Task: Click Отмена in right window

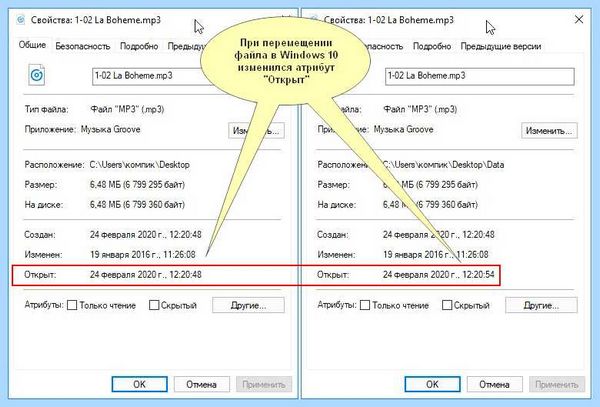Action: pyautogui.click(x=494, y=384)
